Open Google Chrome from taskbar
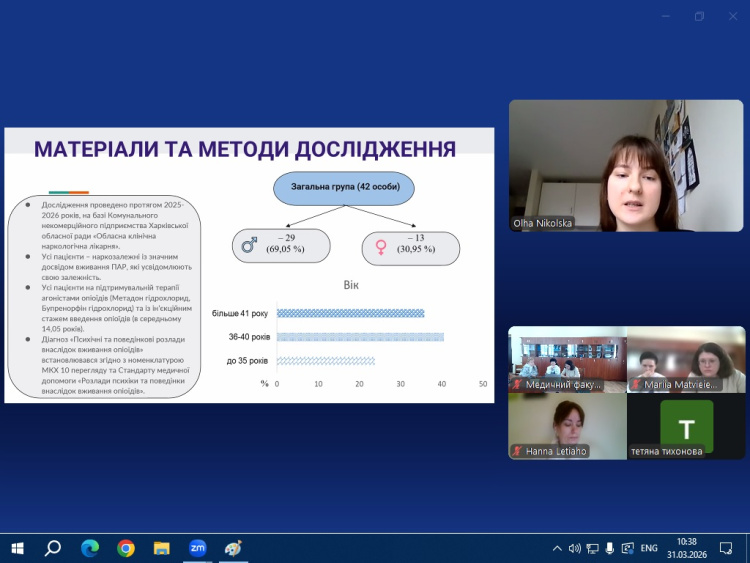 click(x=126, y=548)
